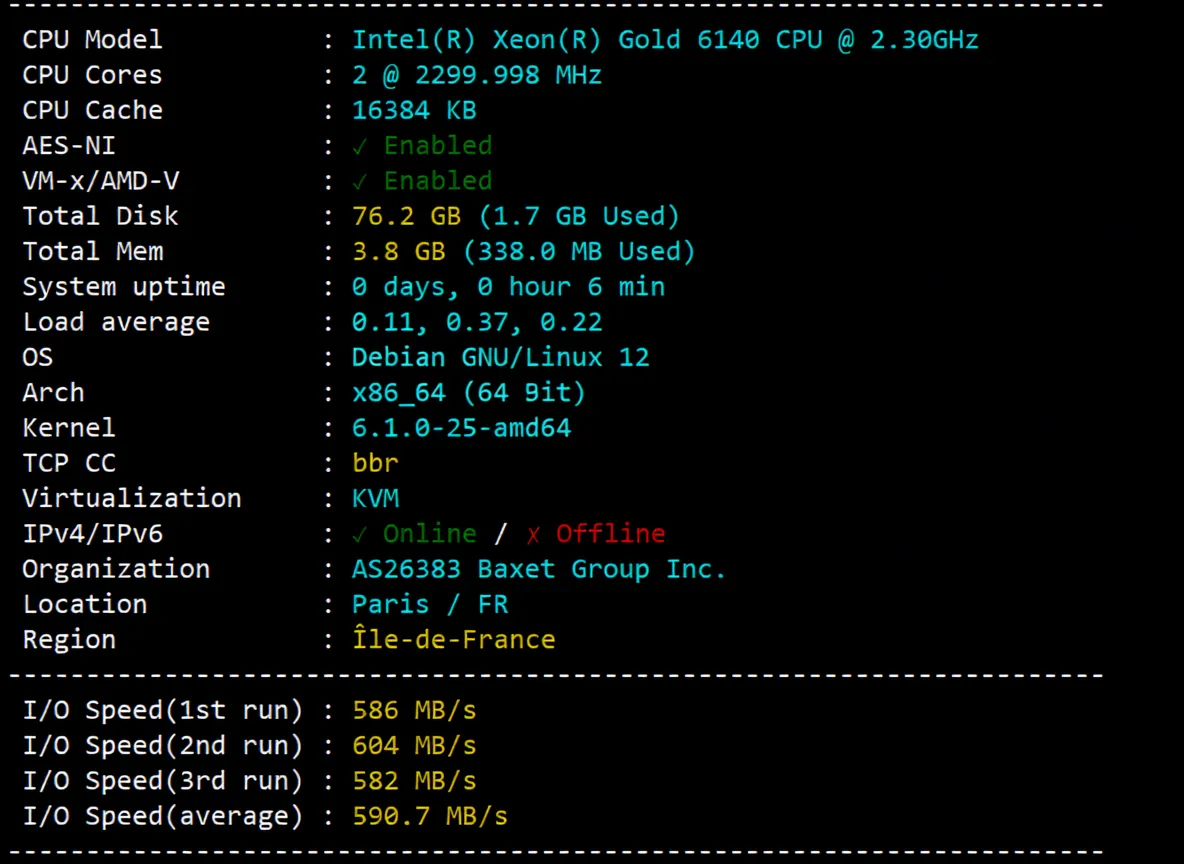
Task: Click the Location label
Action: [x=85, y=604]
